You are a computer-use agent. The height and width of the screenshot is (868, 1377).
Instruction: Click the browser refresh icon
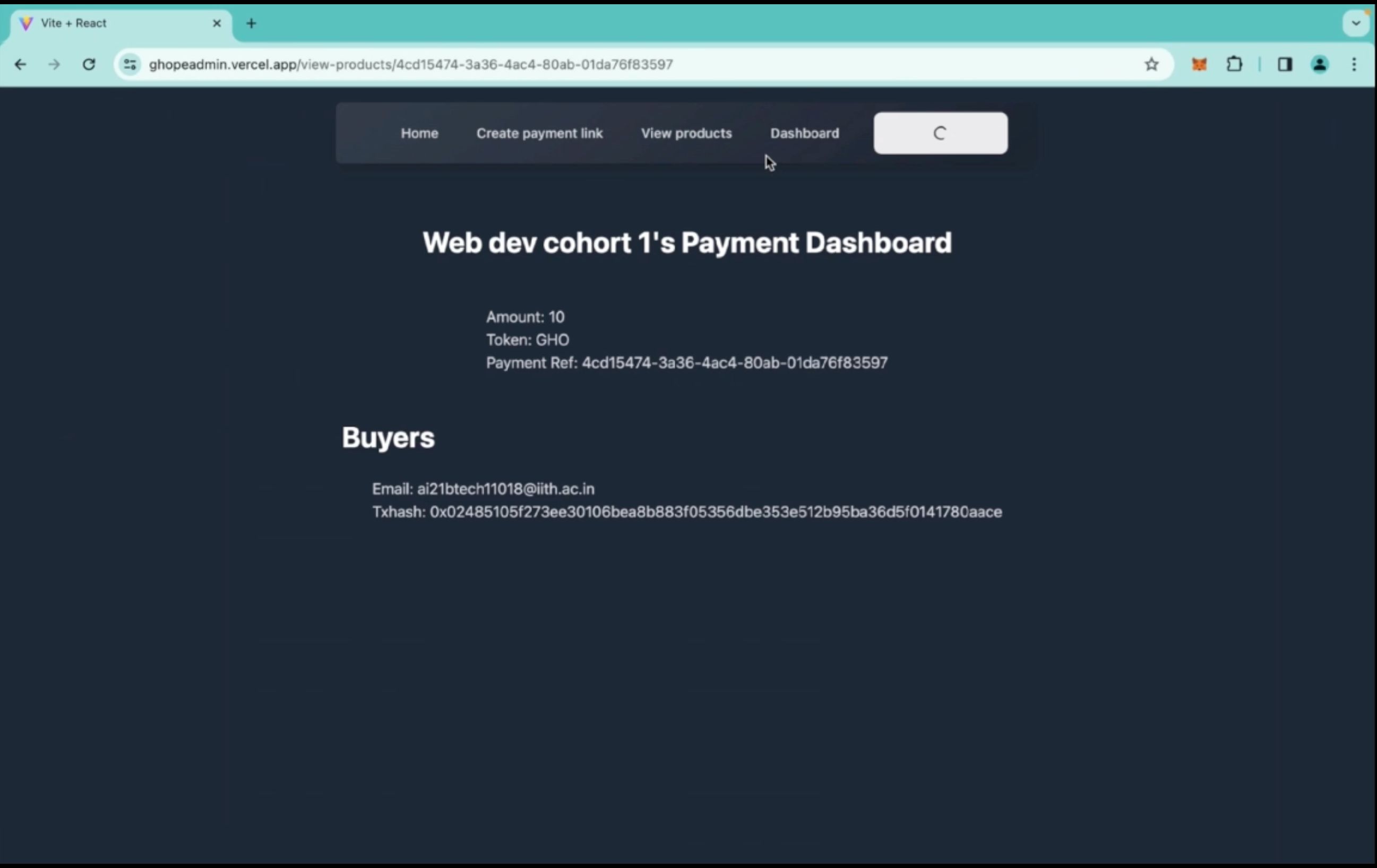88,64
